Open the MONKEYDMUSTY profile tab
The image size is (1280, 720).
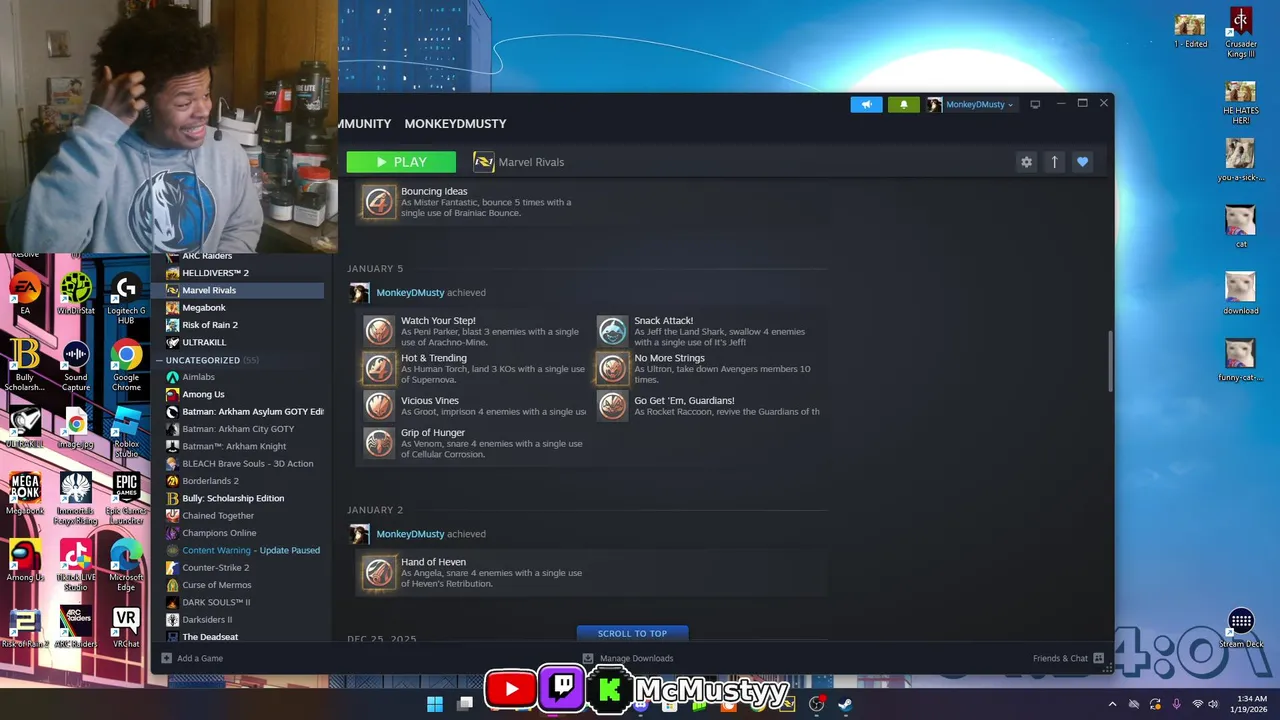coord(455,124)
